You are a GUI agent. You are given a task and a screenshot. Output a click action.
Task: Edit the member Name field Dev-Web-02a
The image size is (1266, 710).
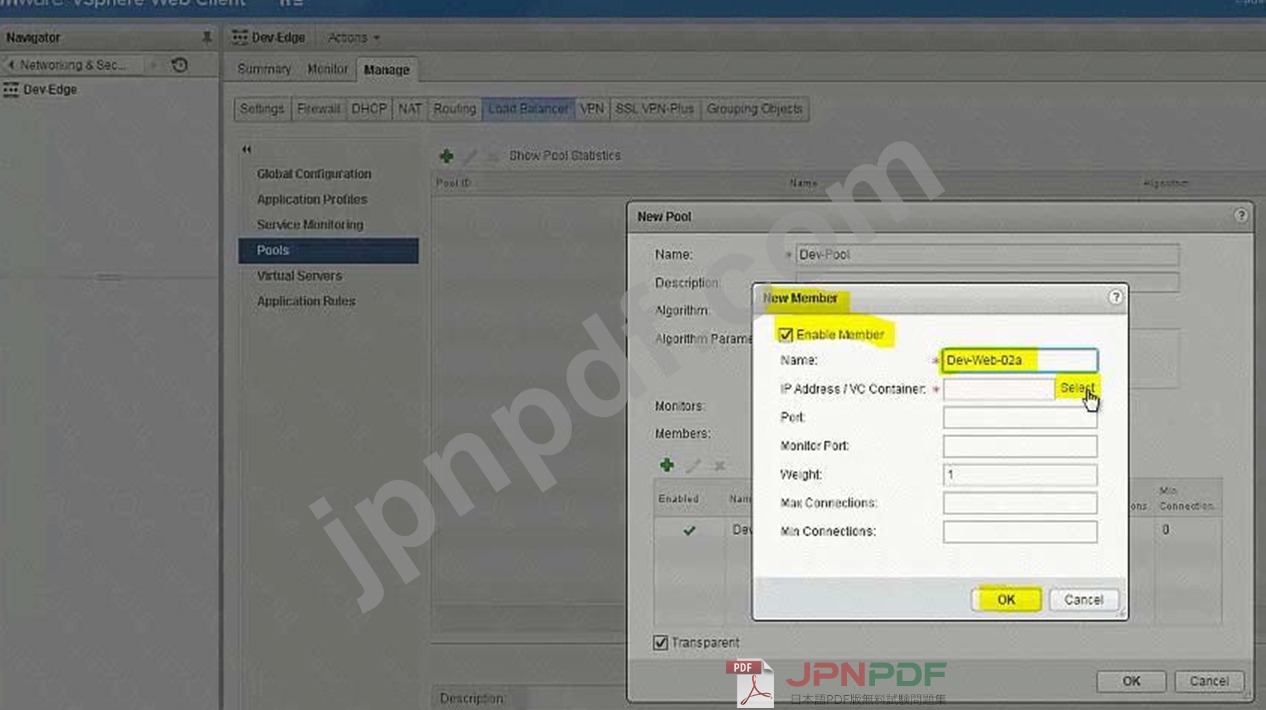click(1020, 361)
